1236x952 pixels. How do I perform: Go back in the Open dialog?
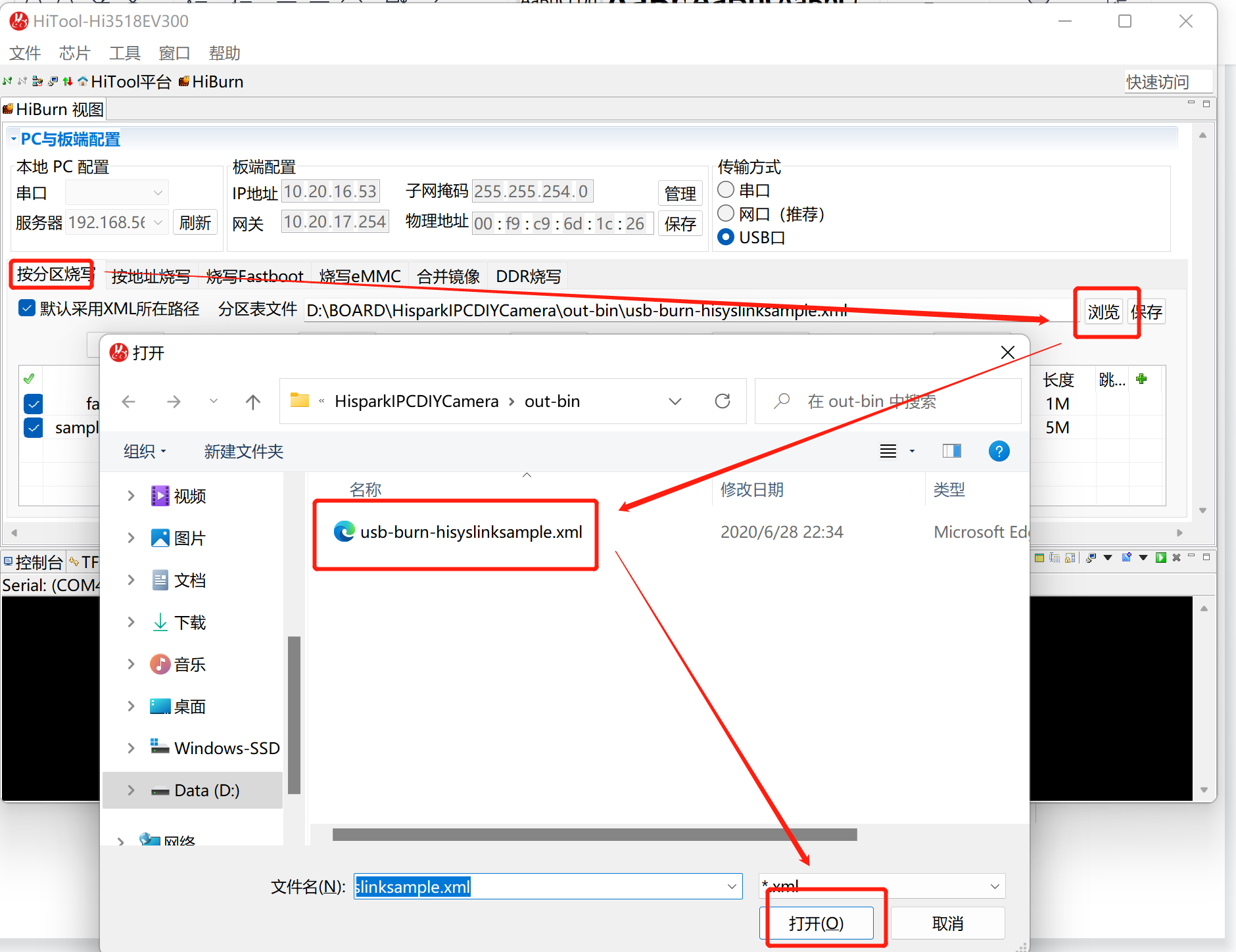click(129, 401)
